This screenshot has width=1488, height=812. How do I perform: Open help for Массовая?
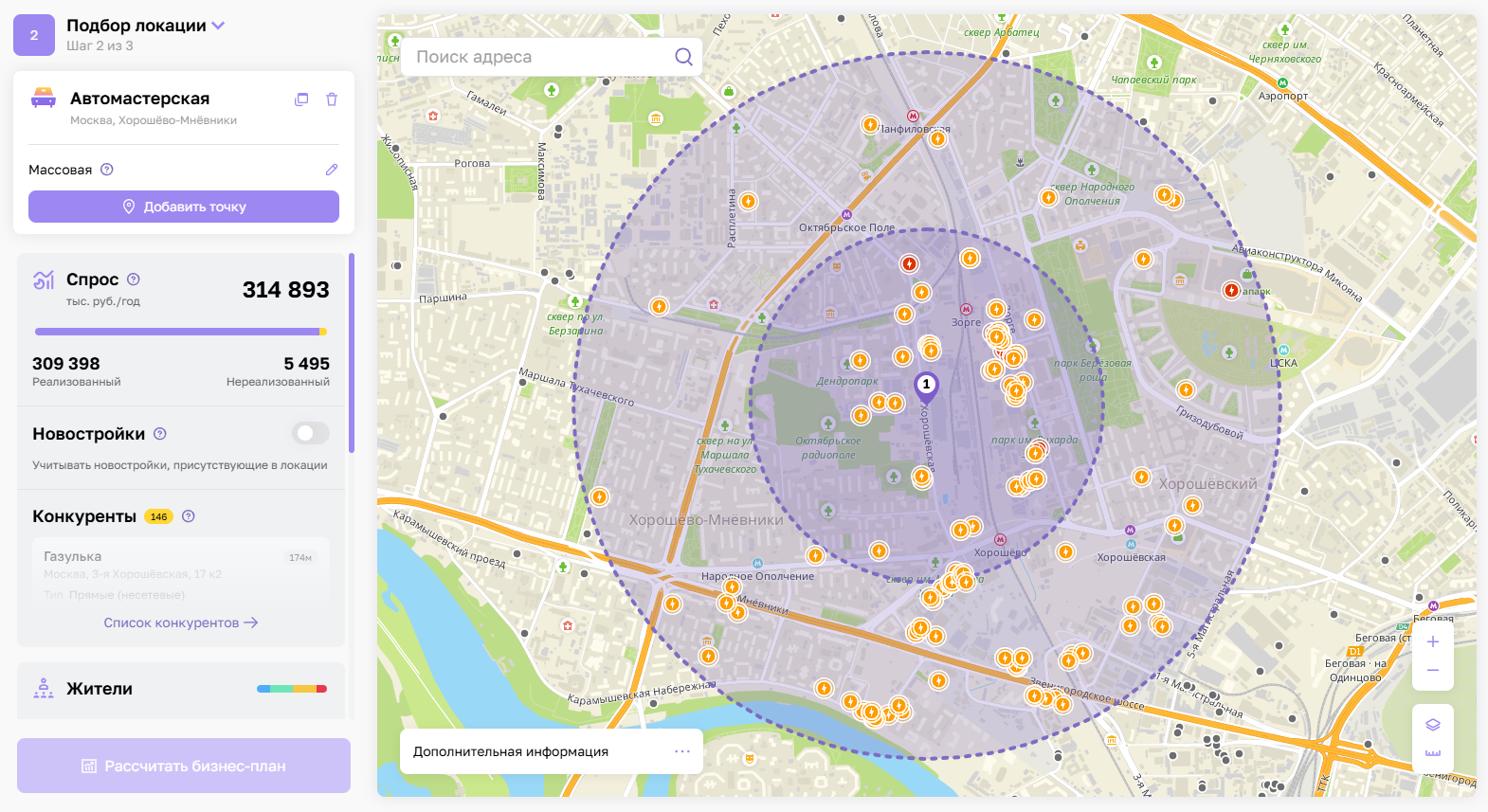click(107, 170)
